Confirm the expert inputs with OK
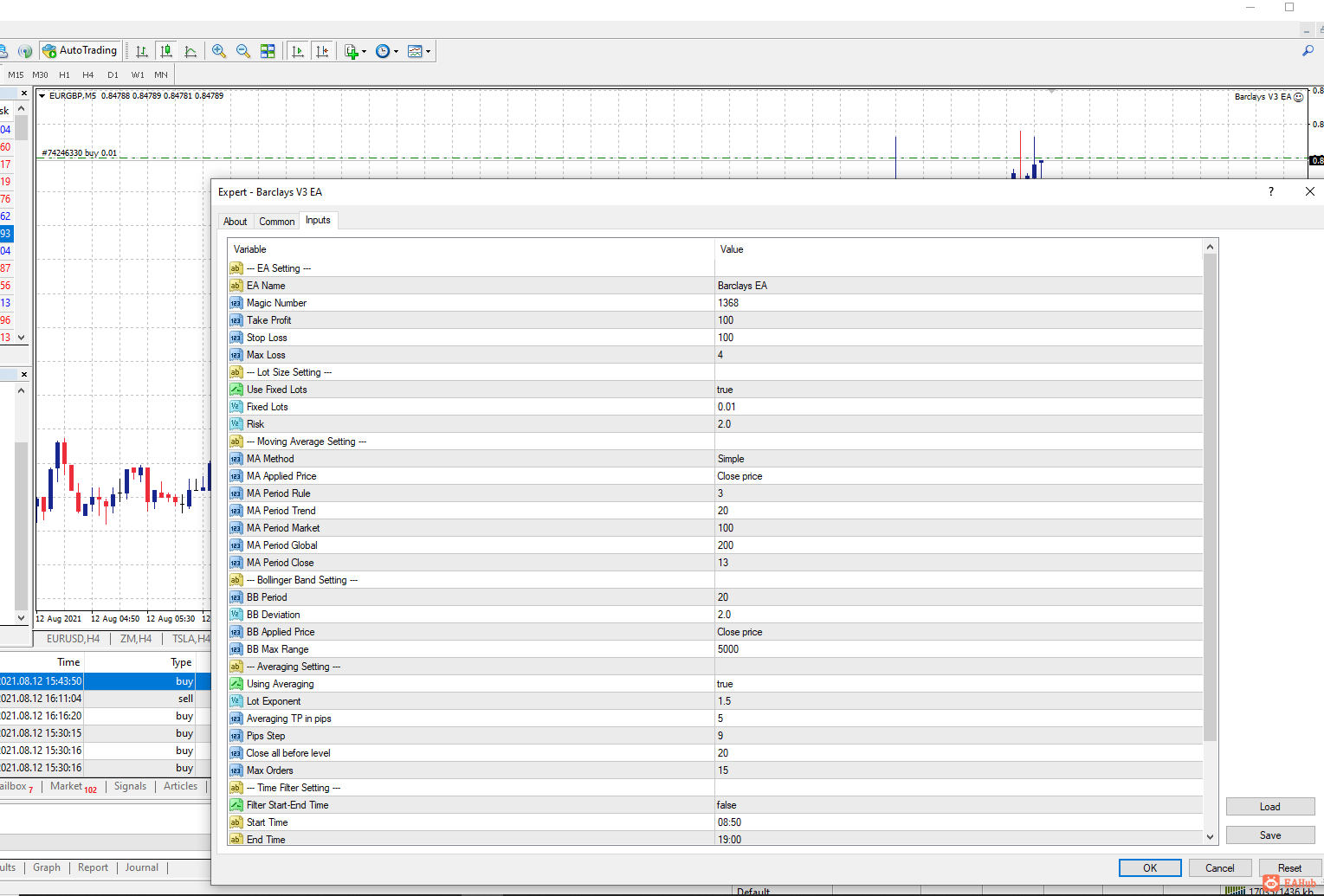Viewport: 1324px width, 896px height. coord(1150,868)
